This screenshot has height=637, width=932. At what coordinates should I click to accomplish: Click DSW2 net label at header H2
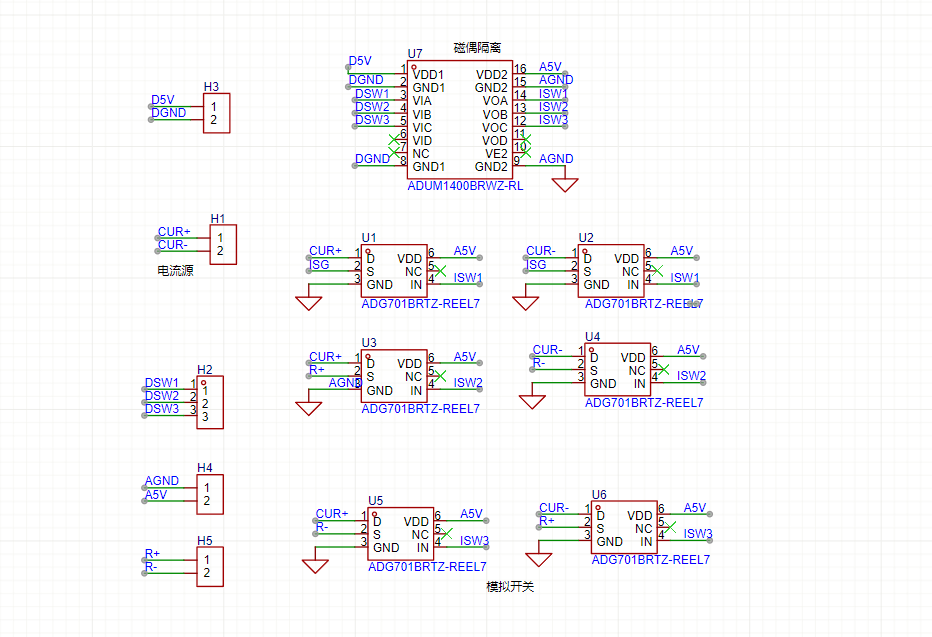coord(162,396)
